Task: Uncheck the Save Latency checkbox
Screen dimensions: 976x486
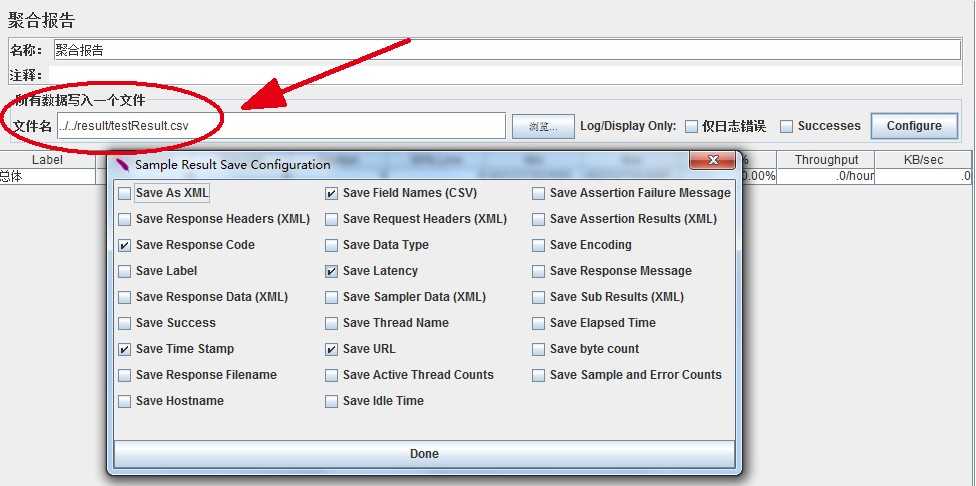Action: coord(332,272)
